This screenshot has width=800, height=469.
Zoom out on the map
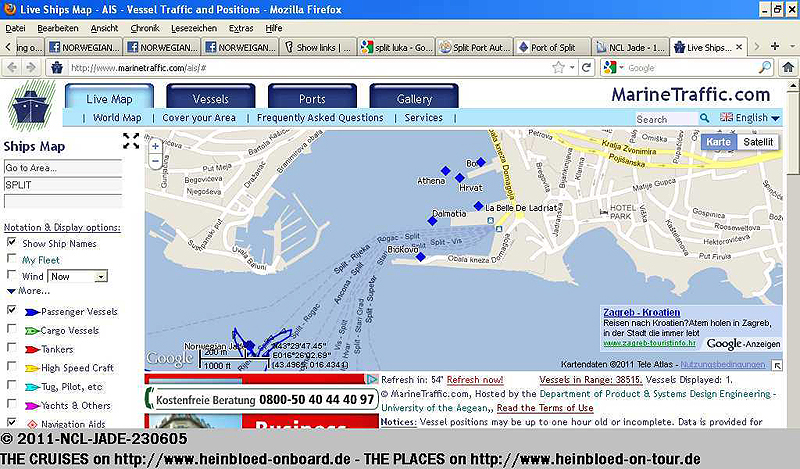click(x=156, y=161)
